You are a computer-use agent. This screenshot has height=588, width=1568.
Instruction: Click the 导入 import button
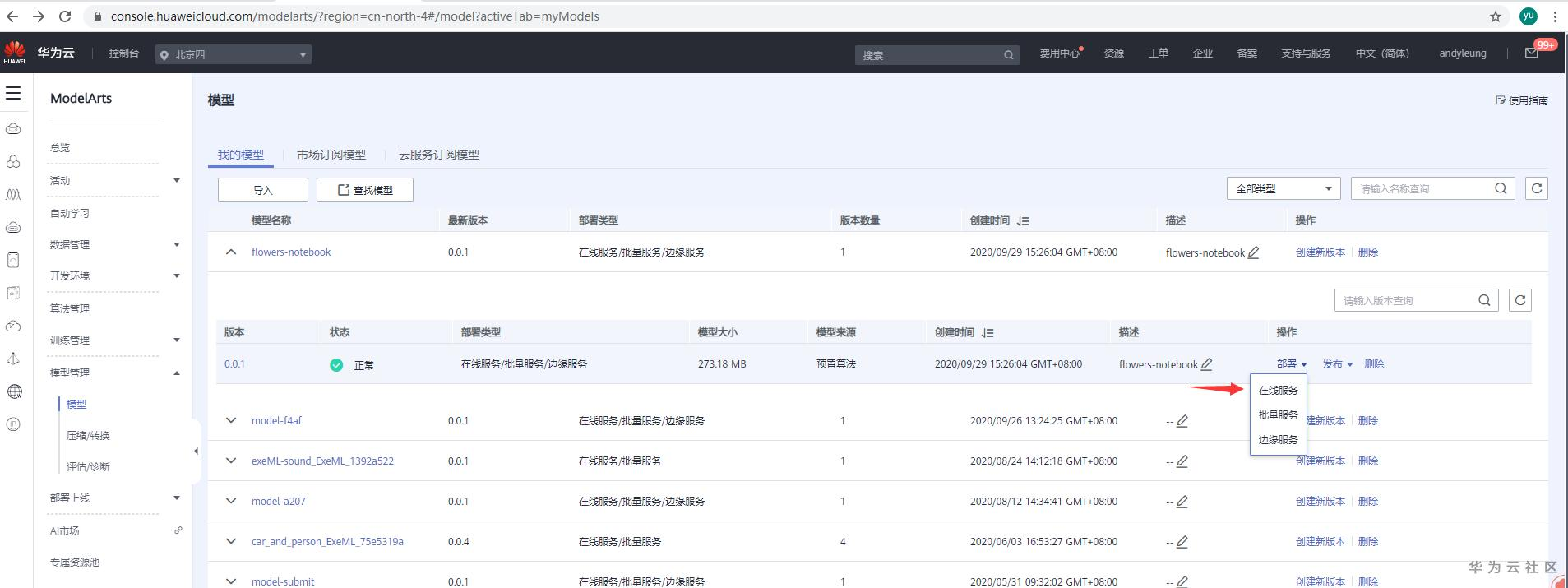tap(263, 190)
